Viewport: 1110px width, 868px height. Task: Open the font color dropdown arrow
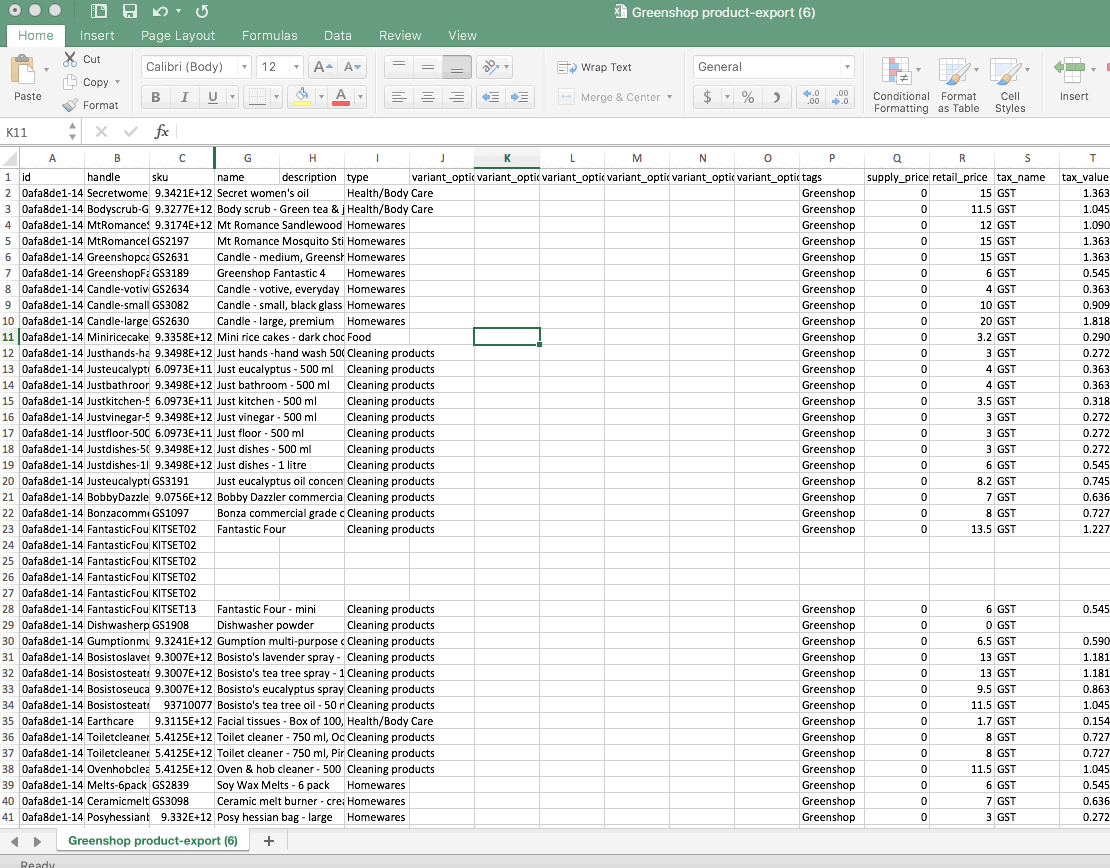pyautogui.click(x=360, y=97)
